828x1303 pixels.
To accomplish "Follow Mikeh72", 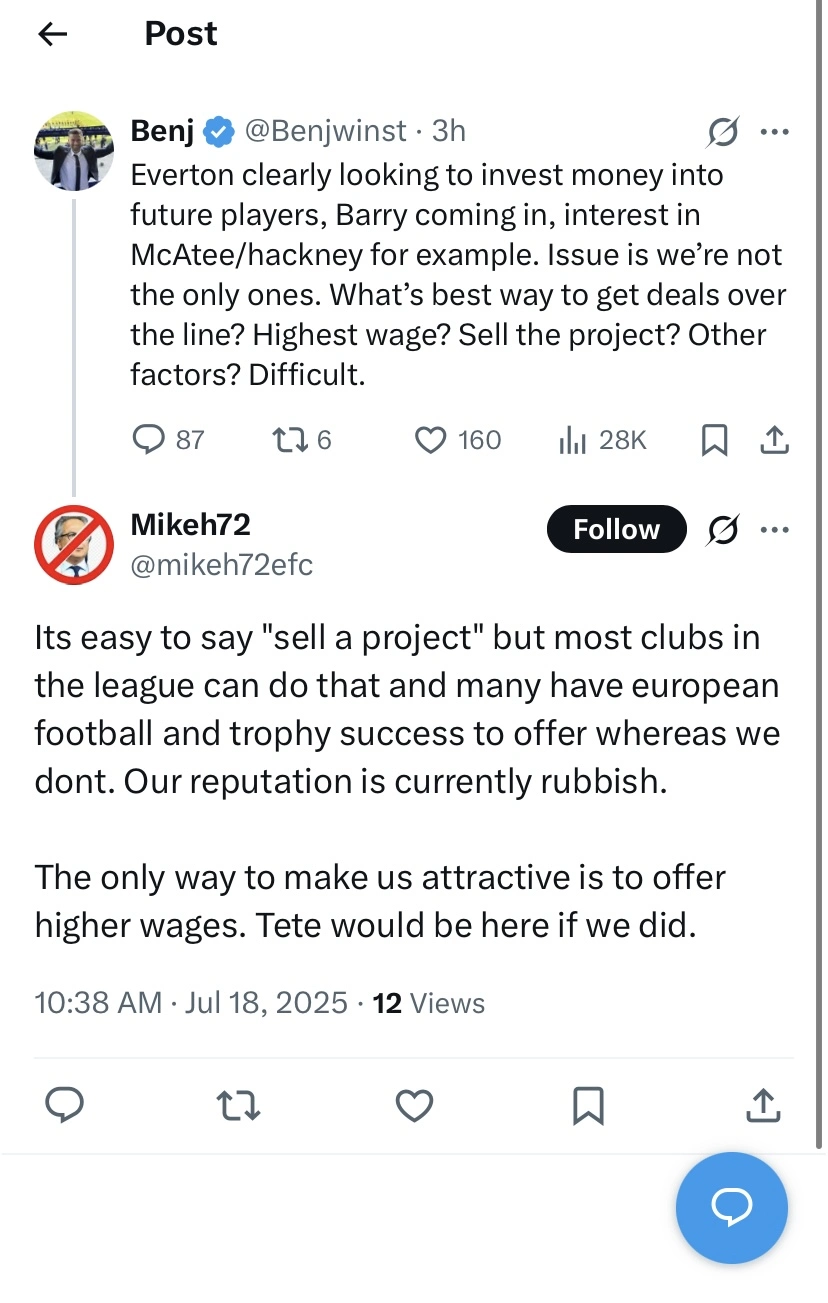I will pyautogui.click(x=616, y=529).
